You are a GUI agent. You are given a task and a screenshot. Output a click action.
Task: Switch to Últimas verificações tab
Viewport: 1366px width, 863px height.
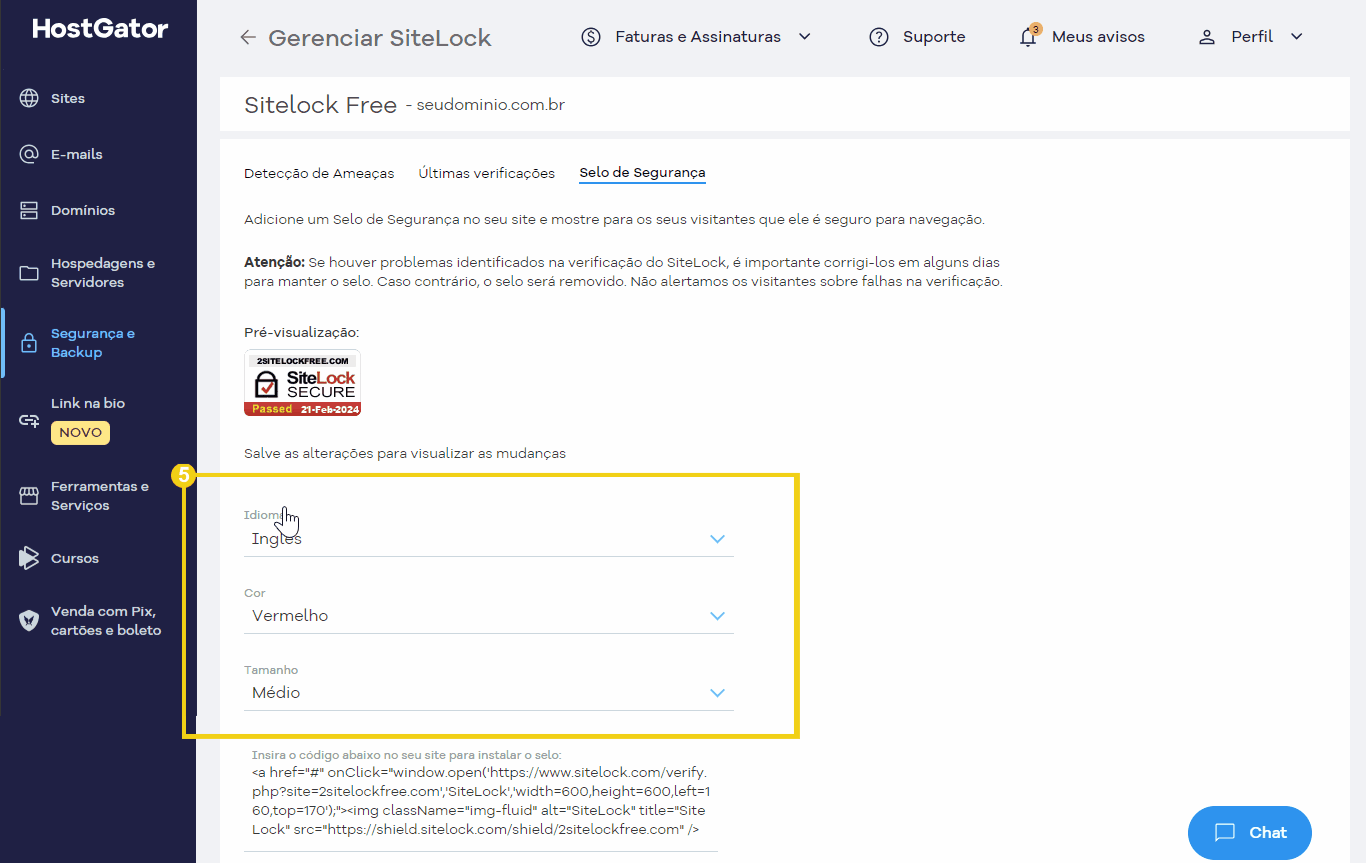click(487, 173)
